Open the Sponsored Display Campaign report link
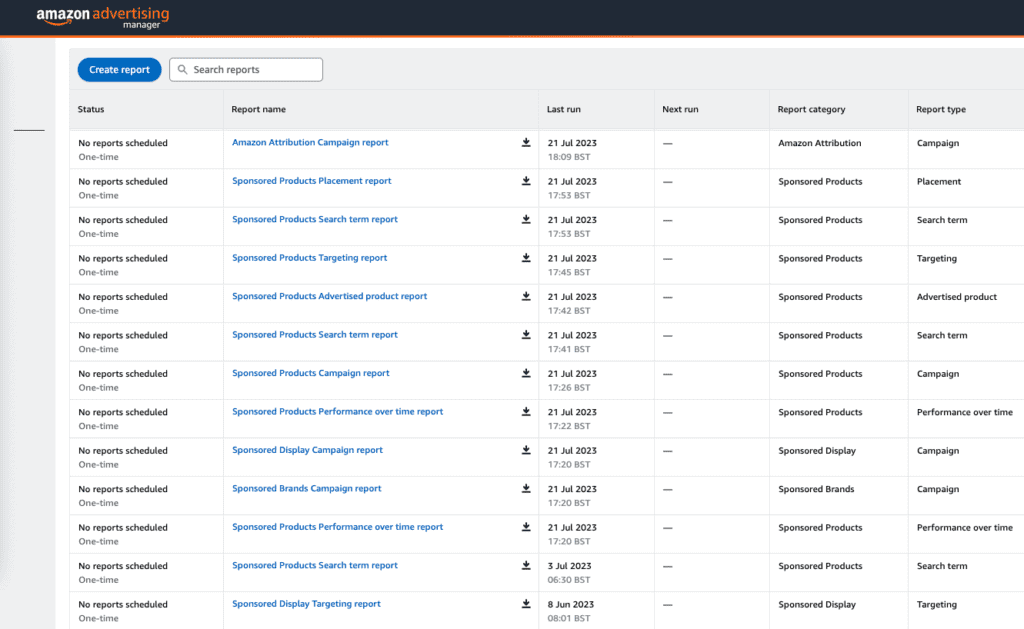Image resolution: width=1024 pixels, height=629 pixels. point(307,450)
